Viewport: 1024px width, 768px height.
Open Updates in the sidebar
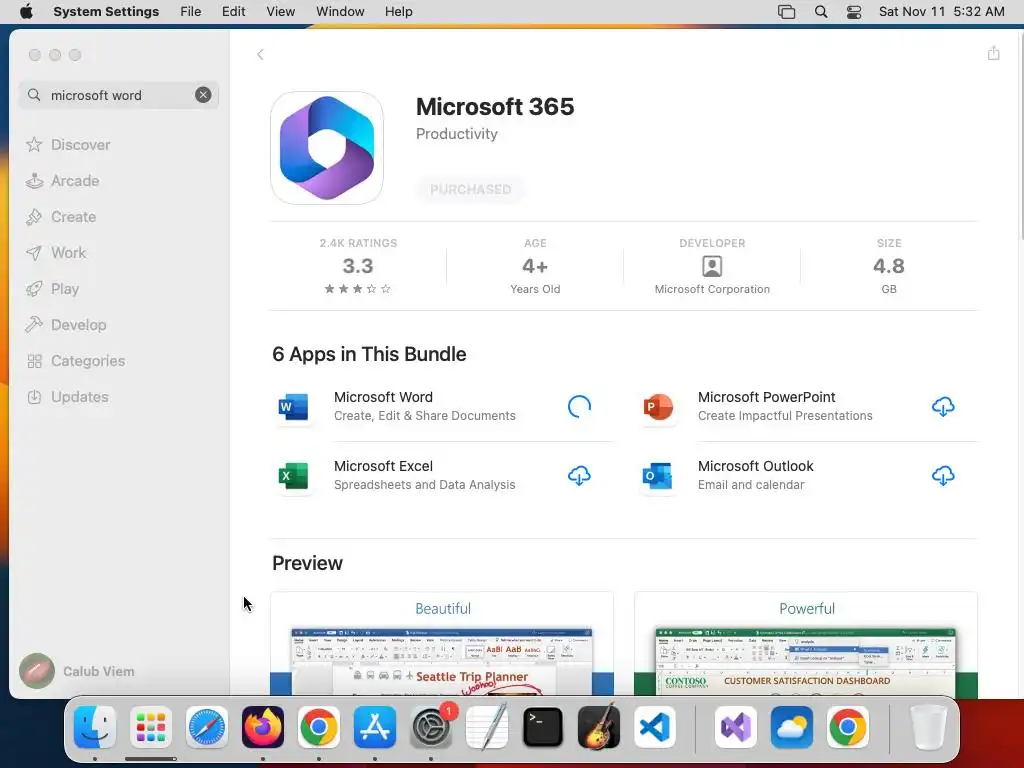pyautogui.click(x=67, y=396)
